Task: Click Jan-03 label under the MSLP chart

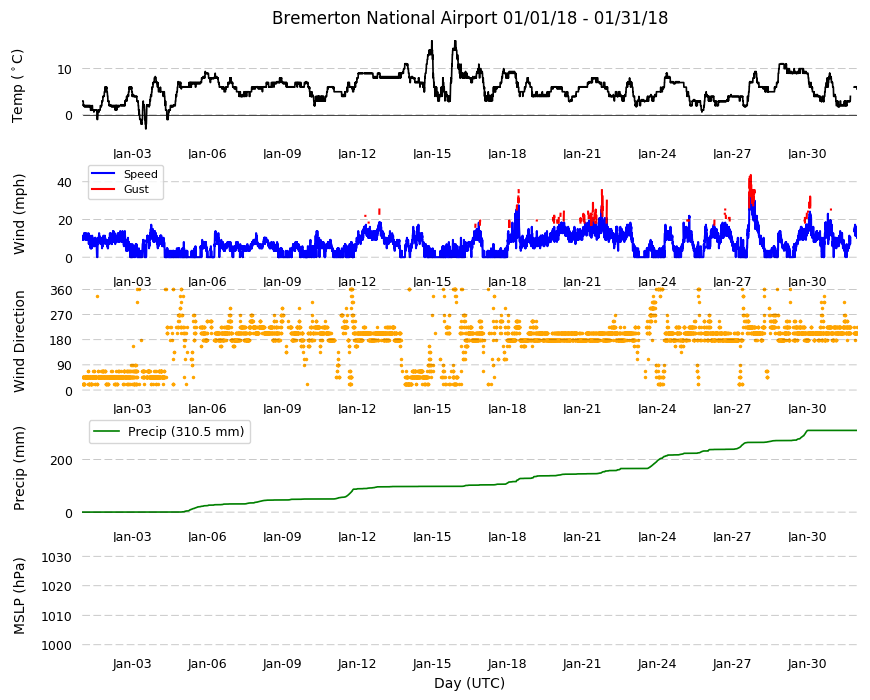Action: point(132,664)
